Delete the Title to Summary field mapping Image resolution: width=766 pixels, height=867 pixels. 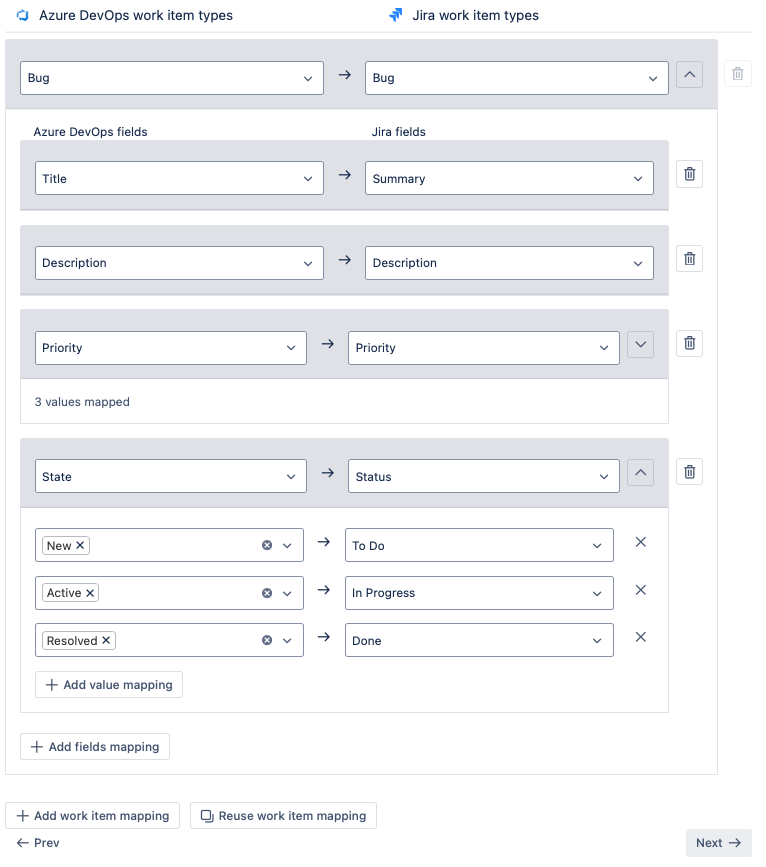(x=689, y=174)
